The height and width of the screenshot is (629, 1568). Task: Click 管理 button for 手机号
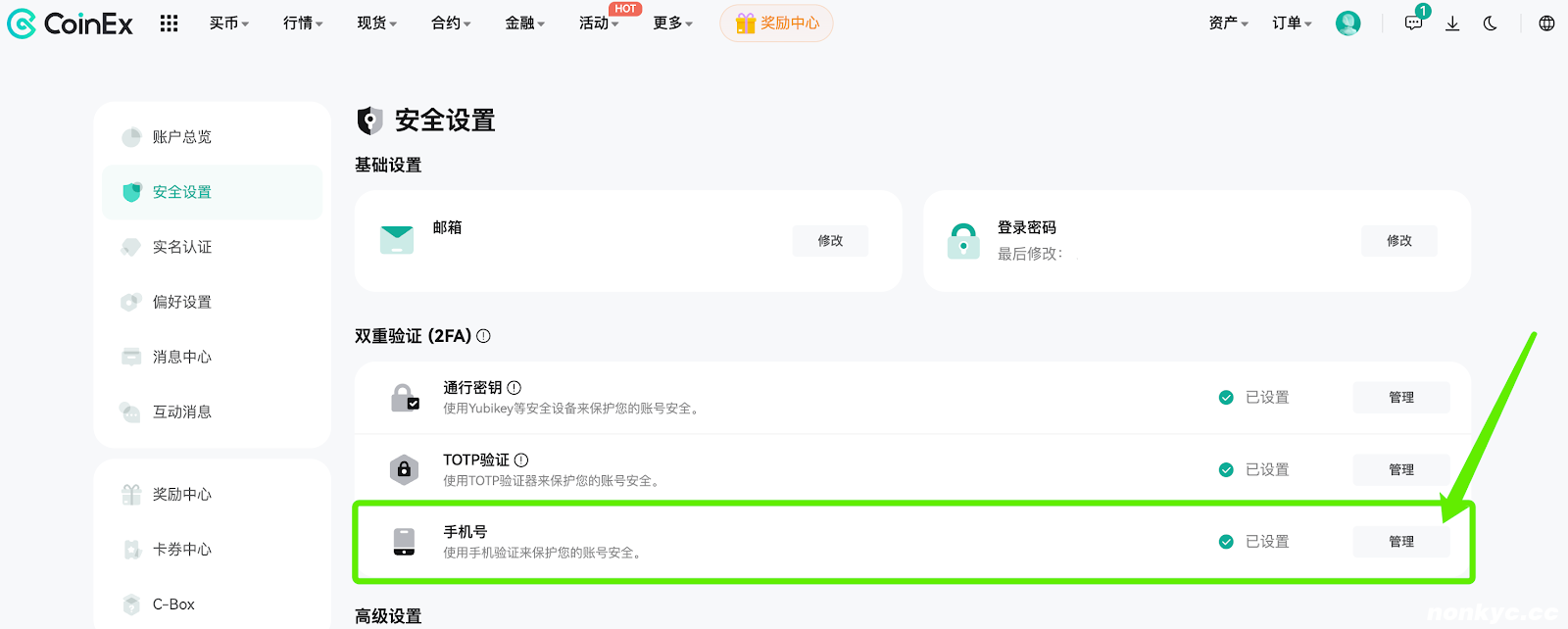point(1400,542)
